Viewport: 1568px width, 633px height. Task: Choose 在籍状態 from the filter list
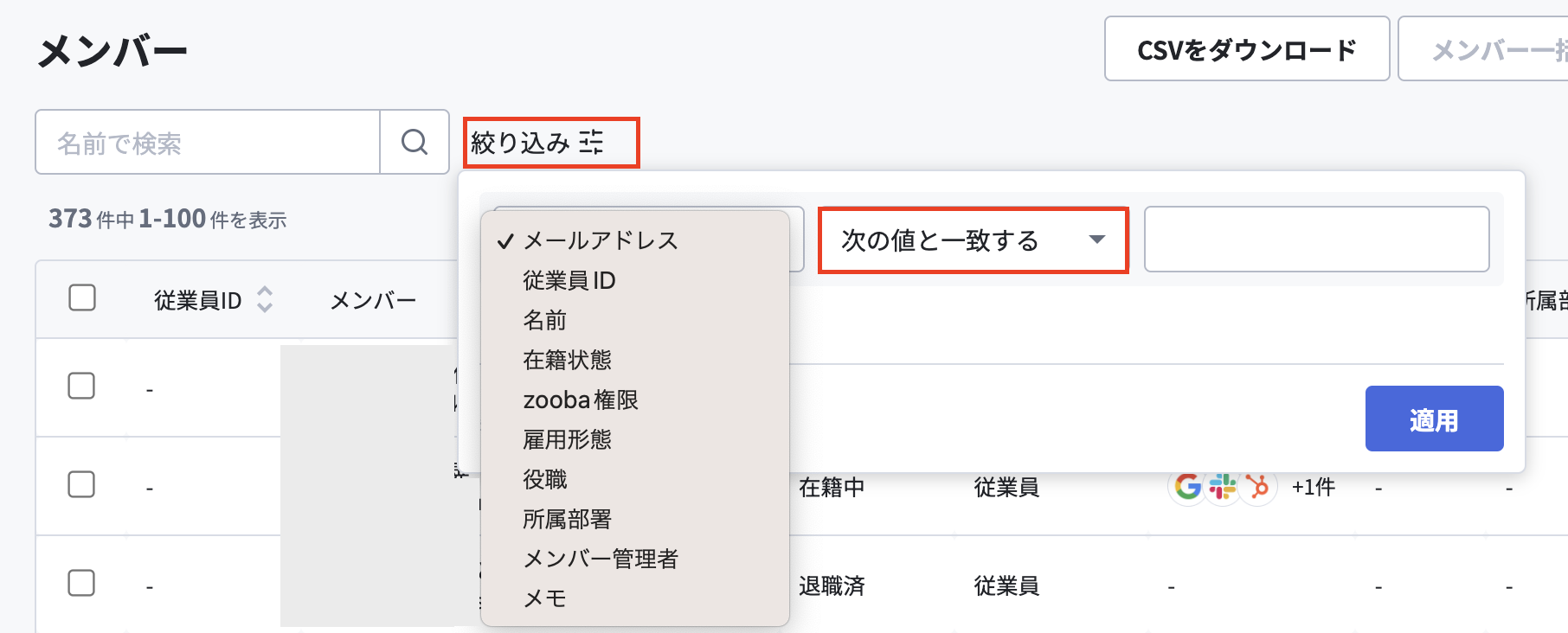coord(568,360)
